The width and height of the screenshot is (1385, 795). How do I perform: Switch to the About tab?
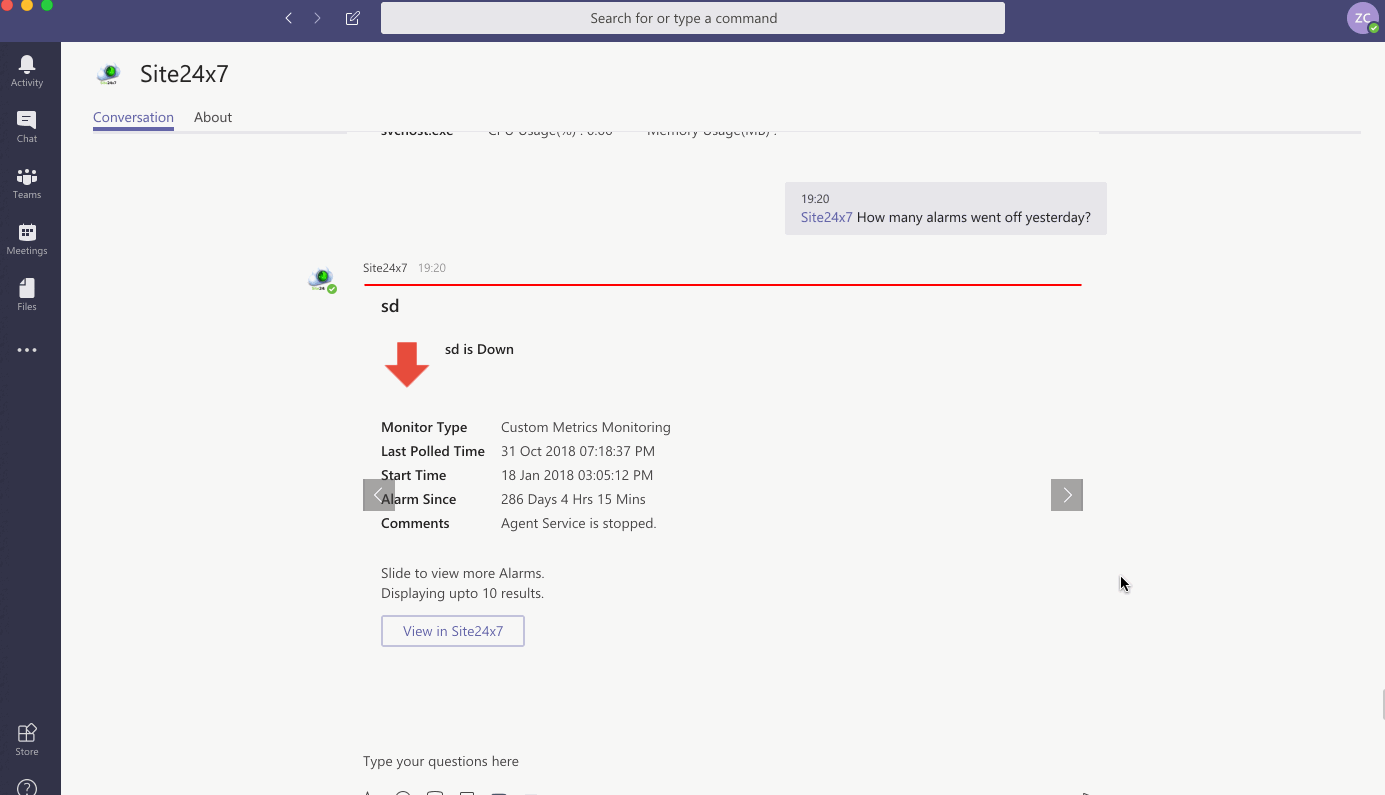213,117
